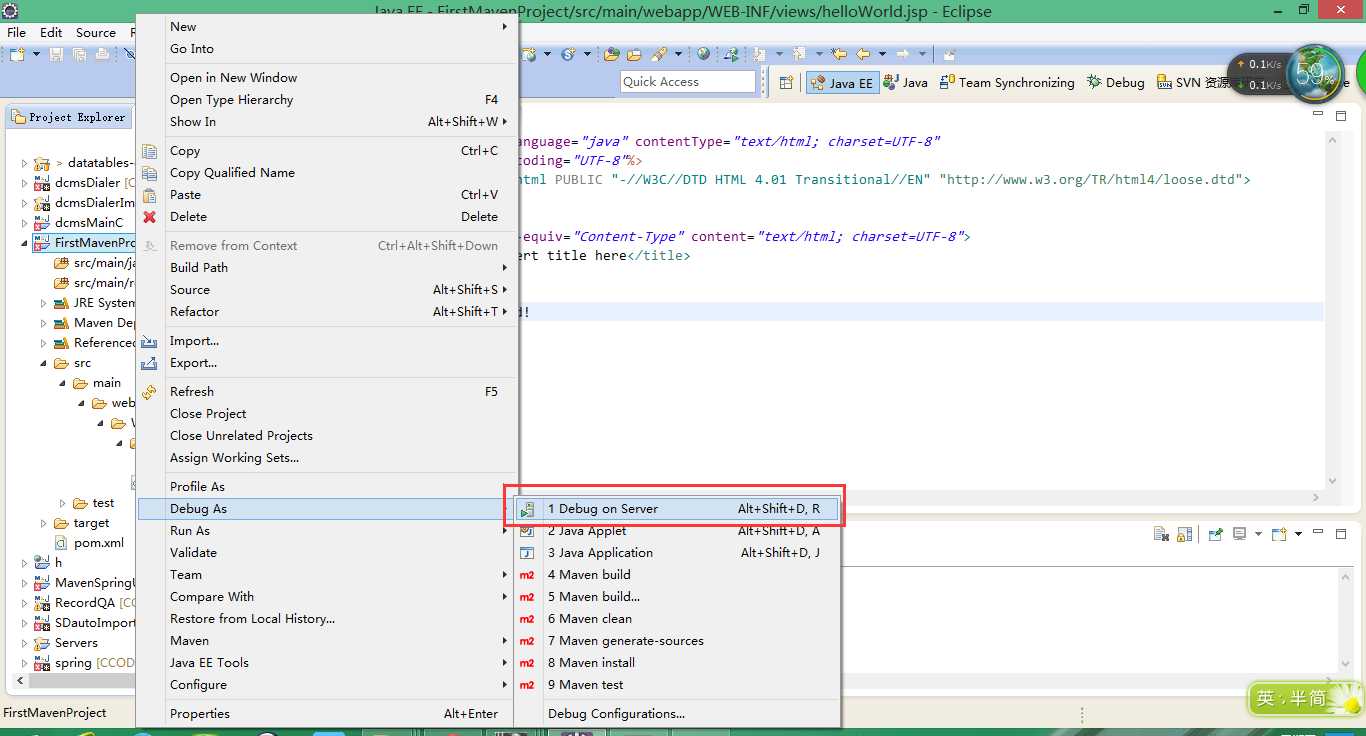1366x736 pixels.
Task: Click the Refresh icon in context menu
Action: [150, 392]
